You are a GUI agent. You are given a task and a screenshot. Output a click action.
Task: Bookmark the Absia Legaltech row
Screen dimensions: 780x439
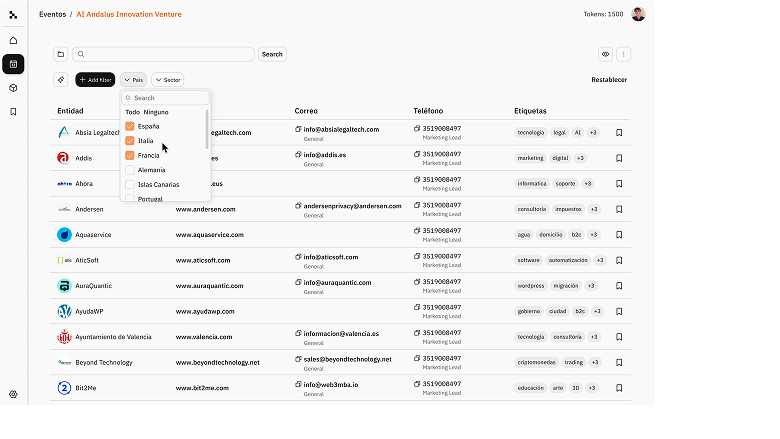619,133
